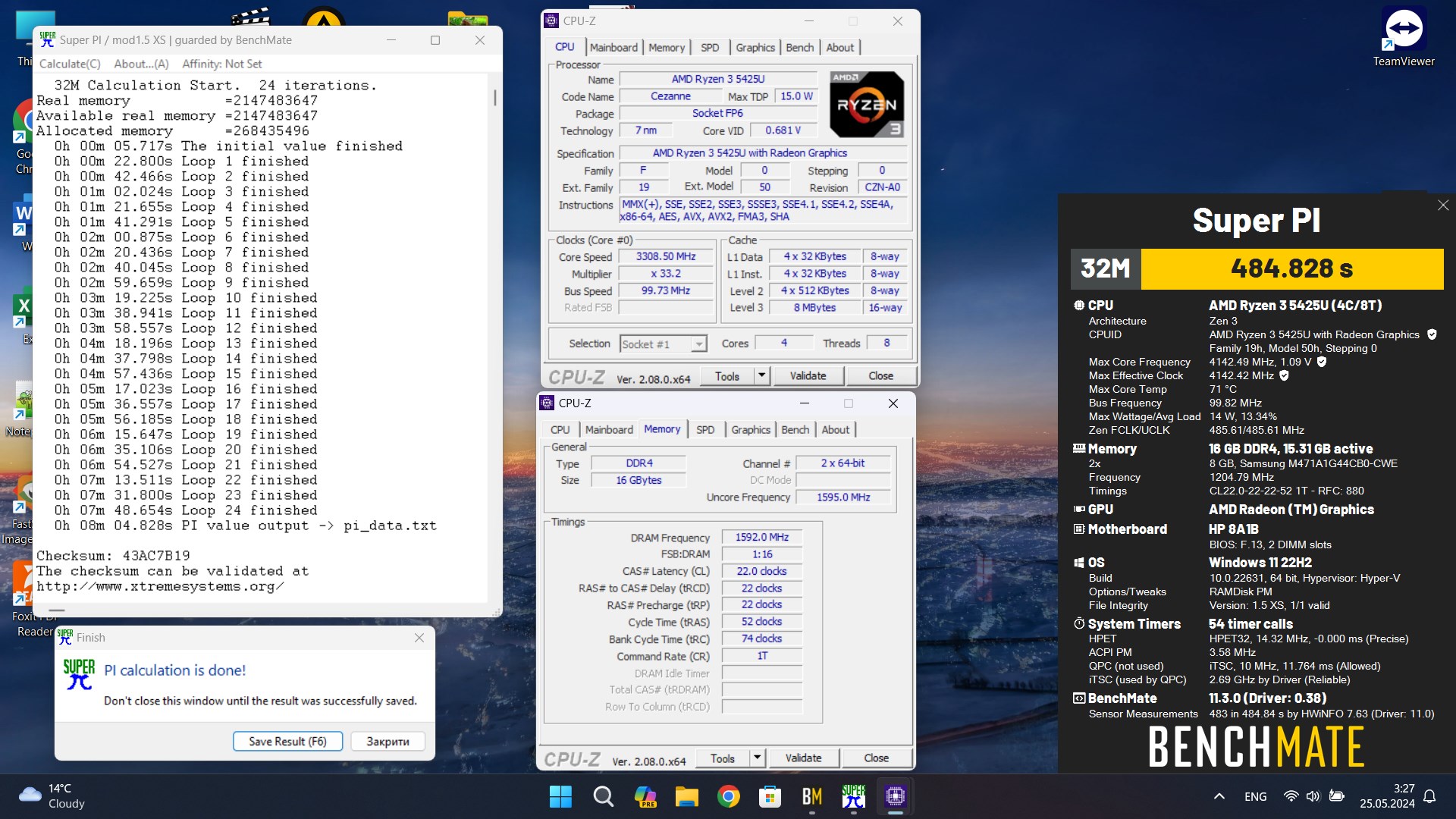
Task: Click Validate in top CPU-Z
Action: coord(808,375)
